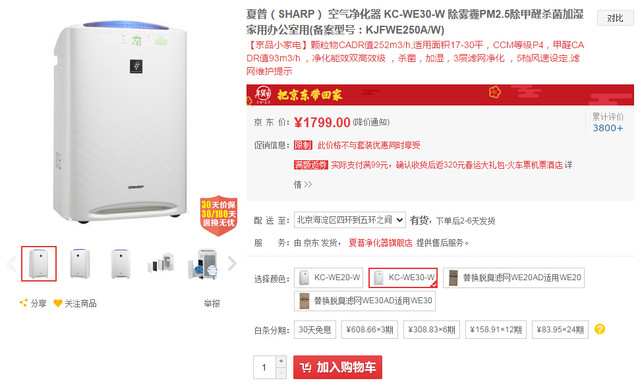Image resolution: width=640 pixels, height=391 pixels.
Task: Click the share icon below thumbnails
Action: tap(24, 303)
